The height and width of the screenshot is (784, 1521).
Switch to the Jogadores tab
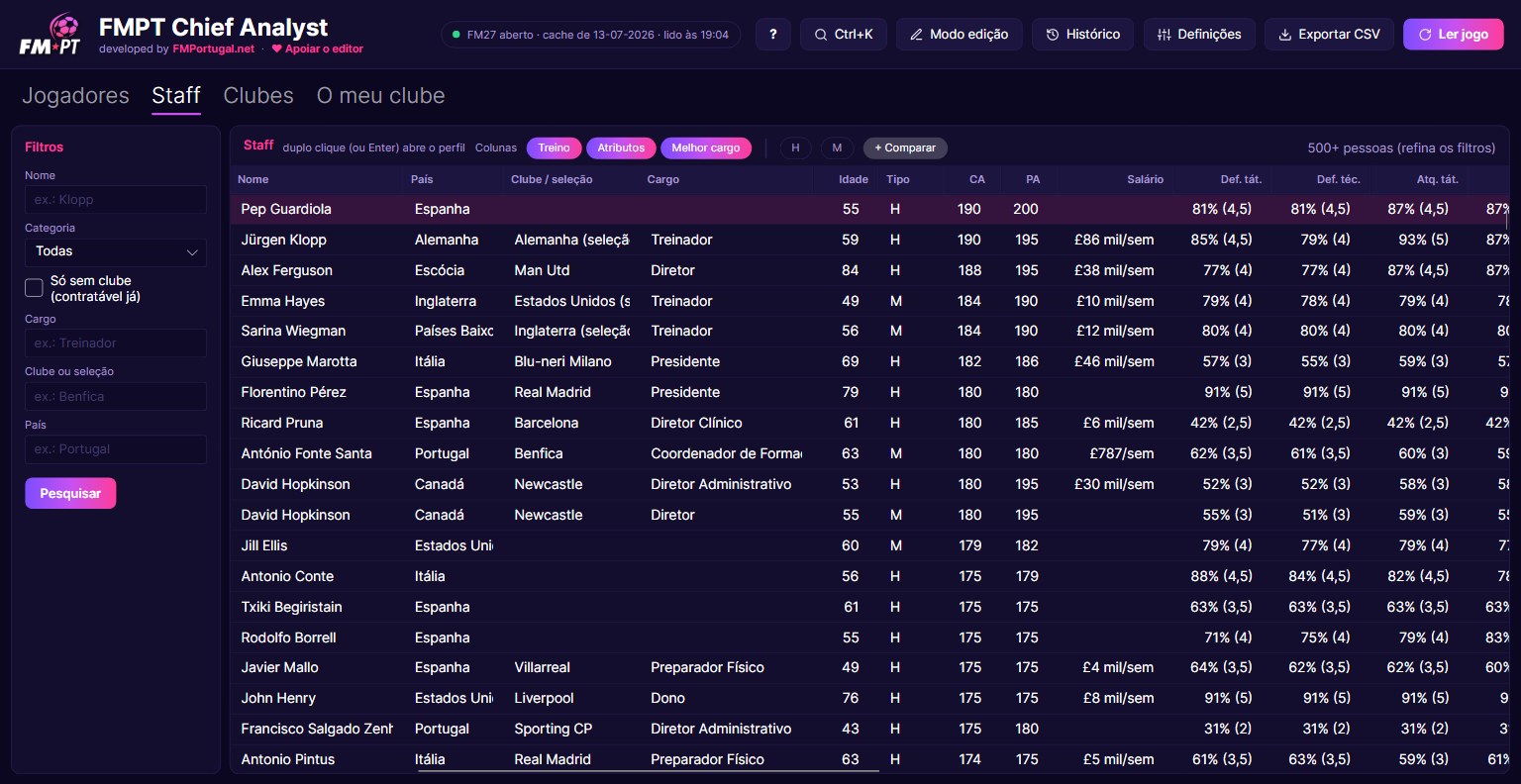75,95
